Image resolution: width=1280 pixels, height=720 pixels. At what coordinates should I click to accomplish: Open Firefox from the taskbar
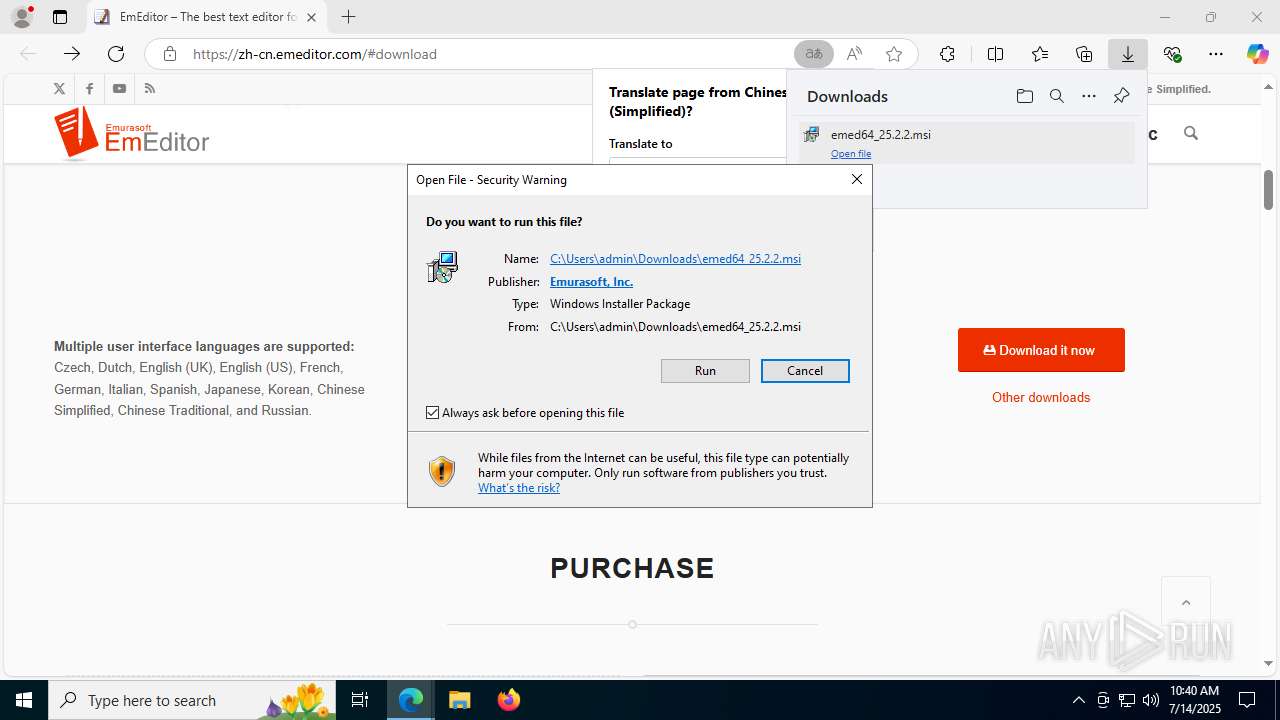pos(508,700)
